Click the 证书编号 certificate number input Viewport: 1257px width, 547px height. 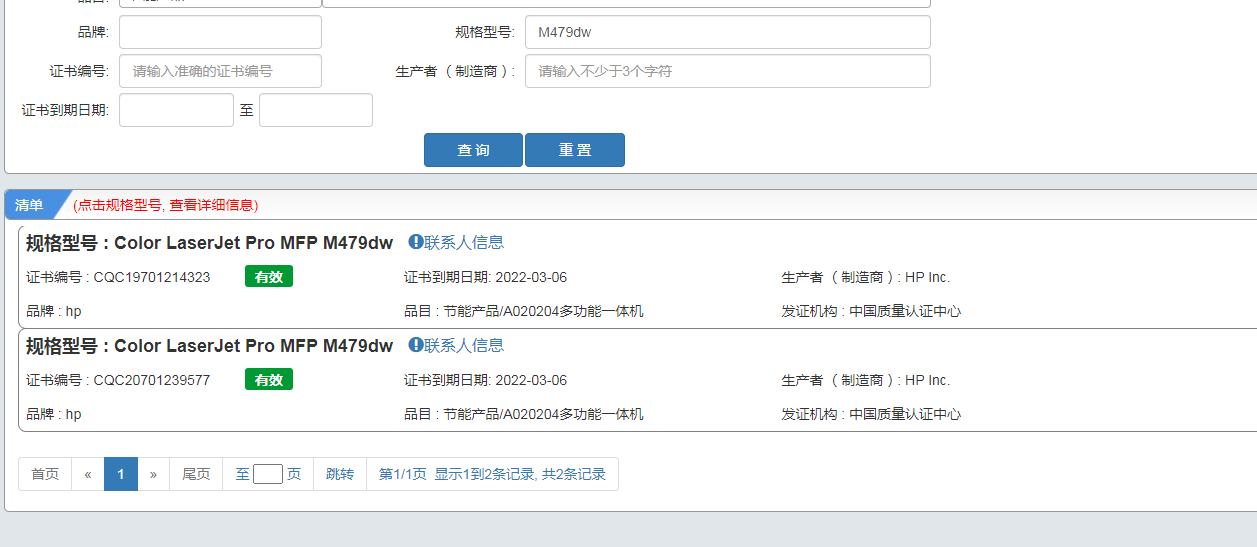(220, 71)
